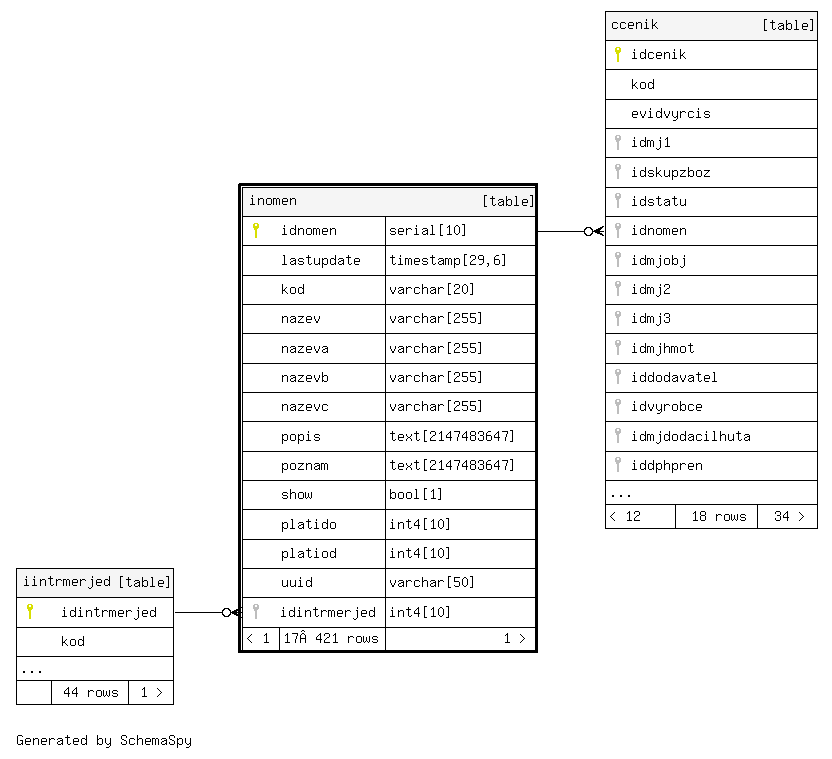This screenshot has height=759, width=832.
Task: Click the yellow primary key icon beside idnomen
Action: point(256,231)
